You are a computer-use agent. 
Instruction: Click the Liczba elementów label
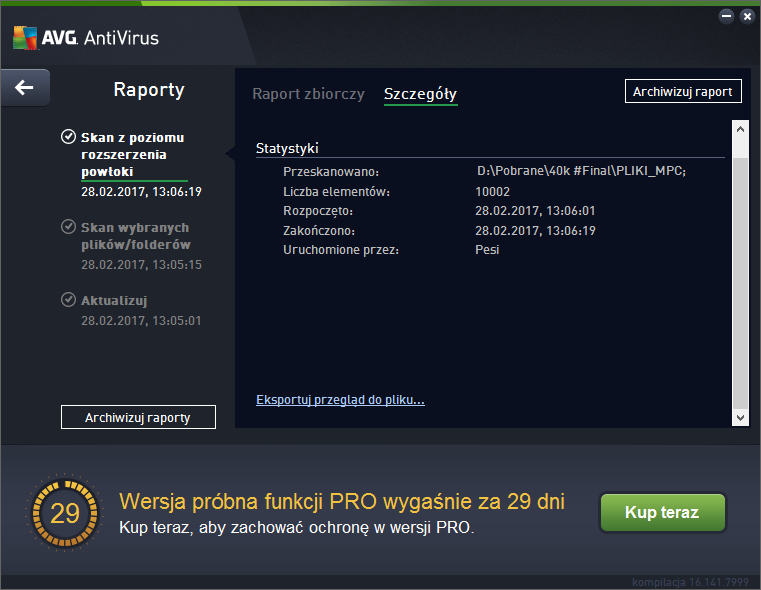pyautogui.click(x=336, y=192)
